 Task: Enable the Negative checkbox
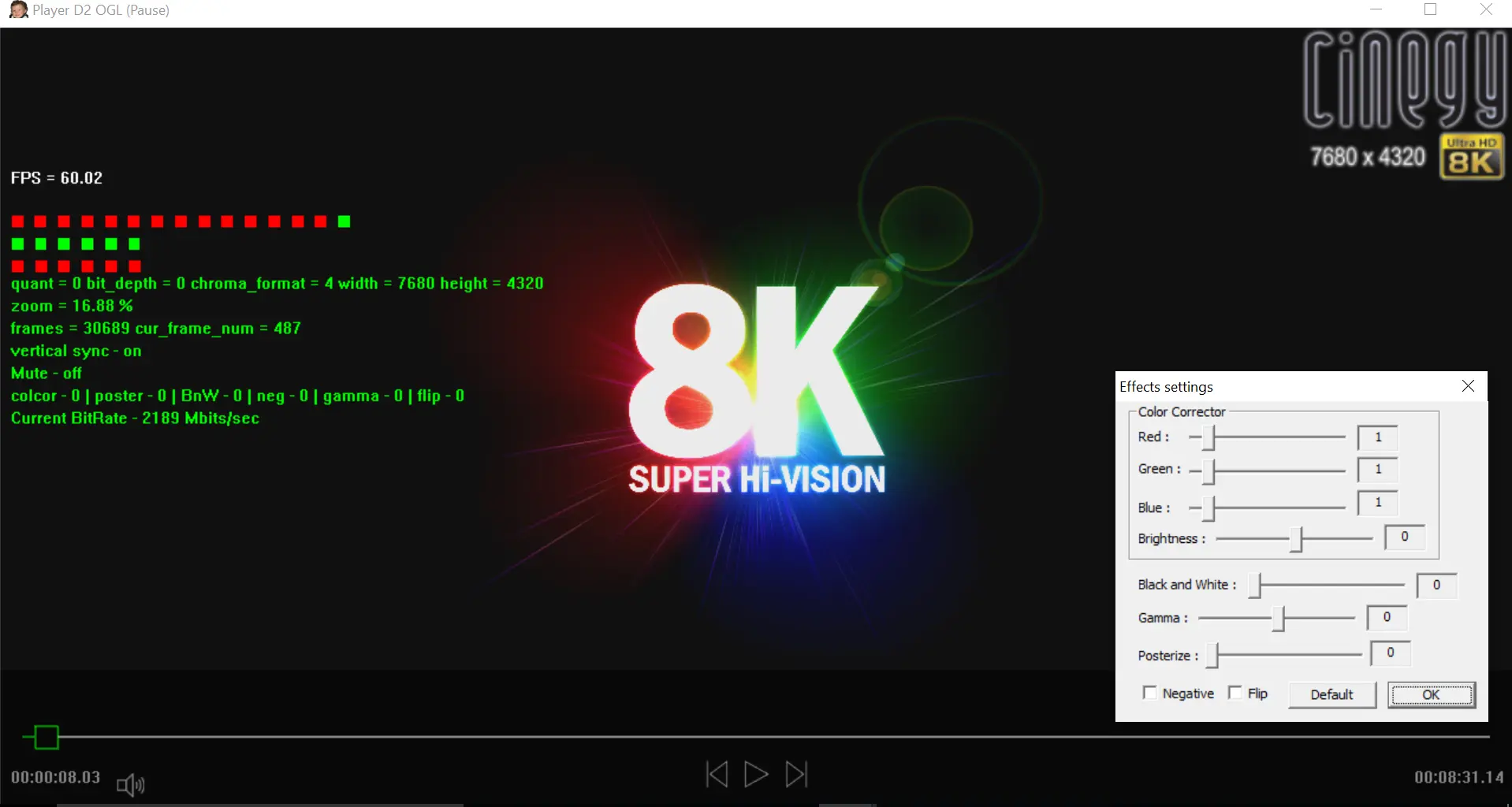click(x=1149, y=693)
